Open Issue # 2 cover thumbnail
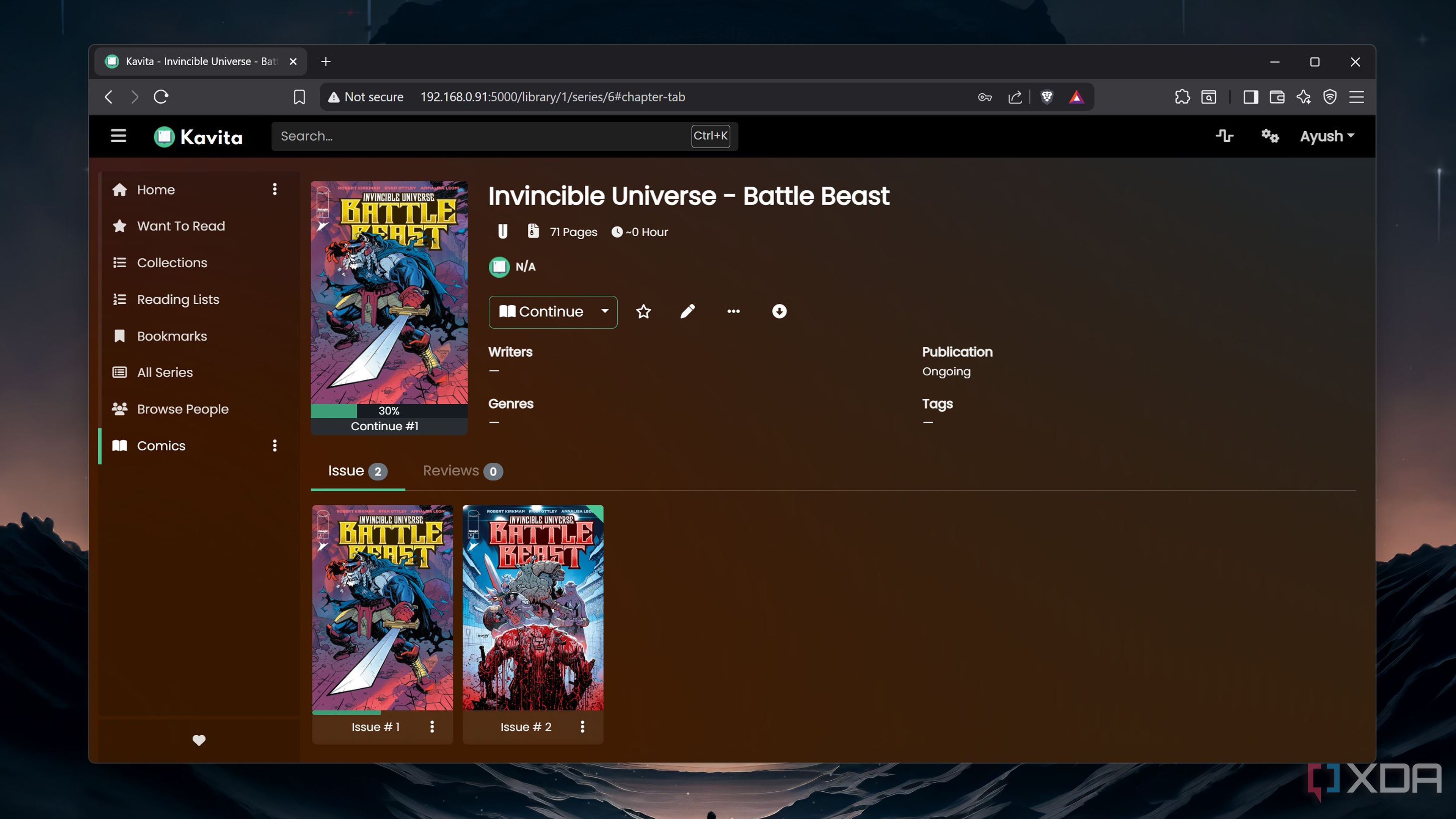1456x819 pixels. coord(533,607)
